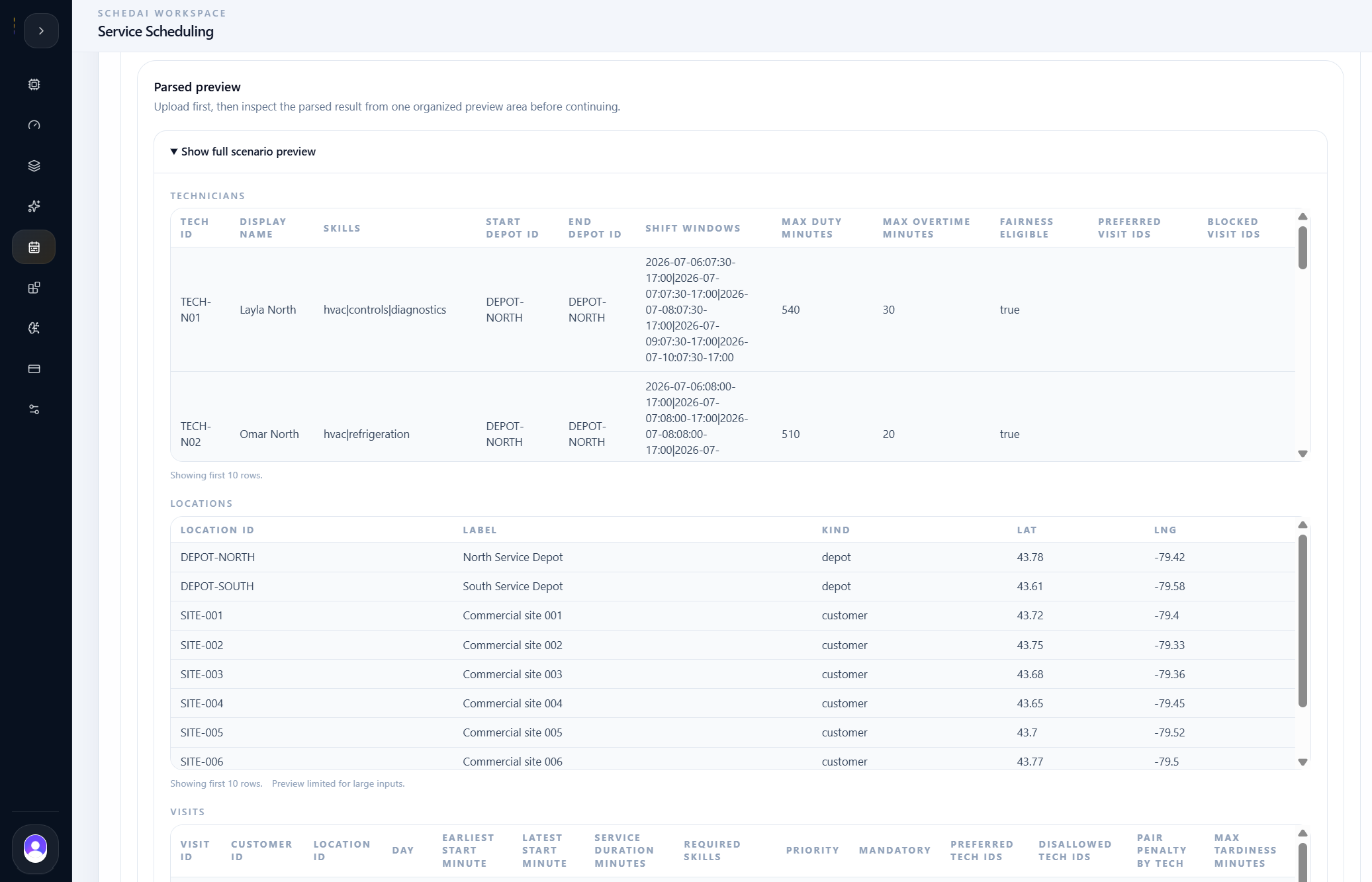Select the SITE-005 location ID

pyautogui.click(x=201, y=732)
